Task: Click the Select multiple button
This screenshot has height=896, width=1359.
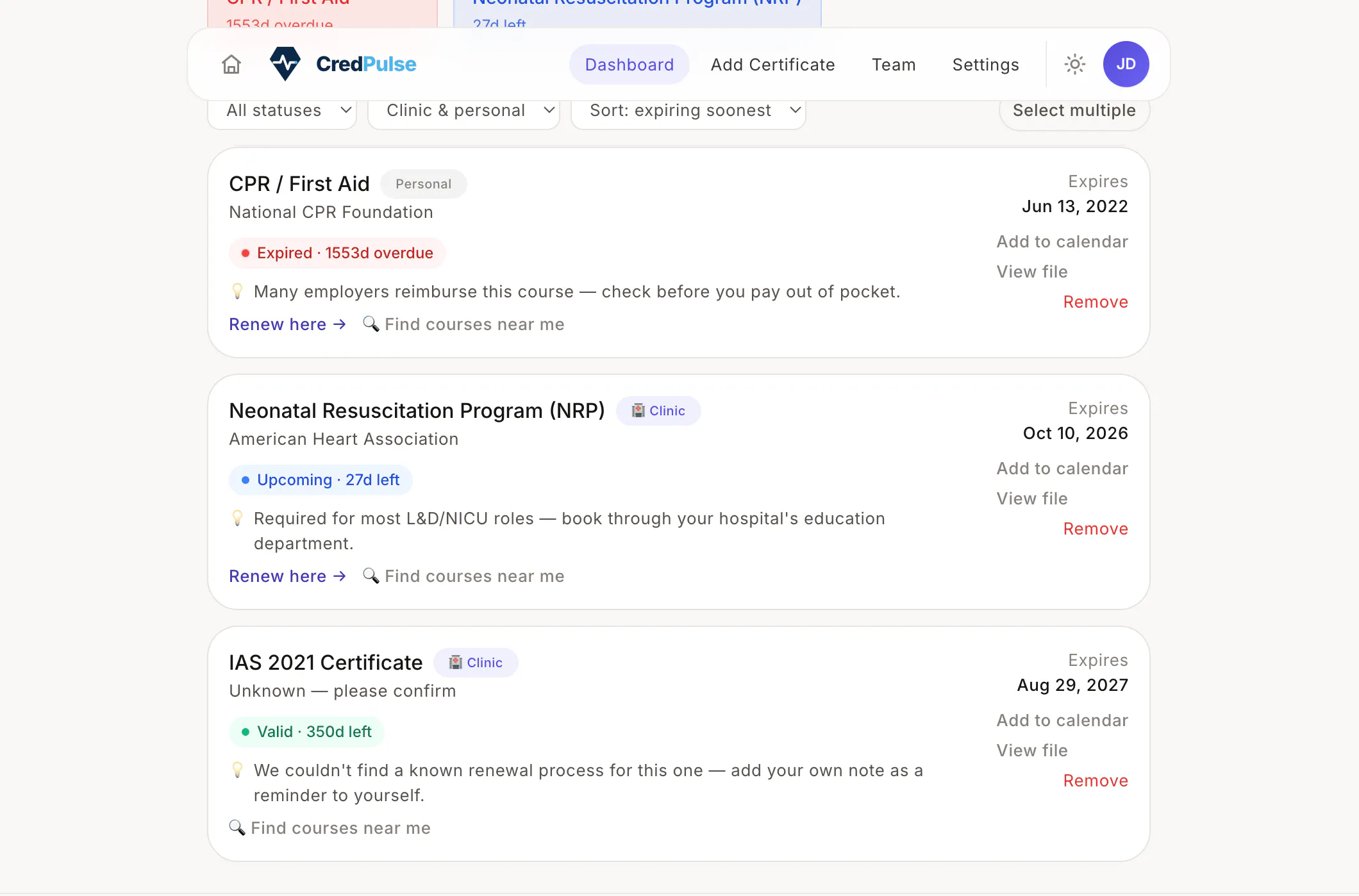Action: click(1074, 111)
